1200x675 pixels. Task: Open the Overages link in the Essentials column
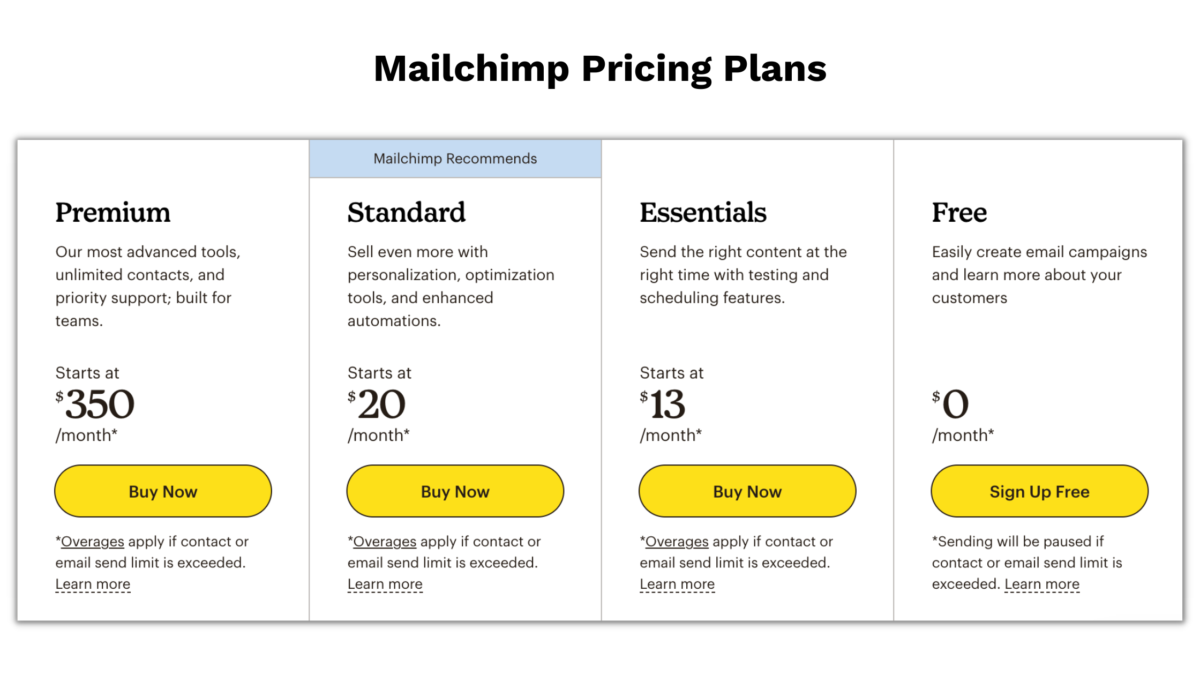pyautogui.click(x=676, y=541)
